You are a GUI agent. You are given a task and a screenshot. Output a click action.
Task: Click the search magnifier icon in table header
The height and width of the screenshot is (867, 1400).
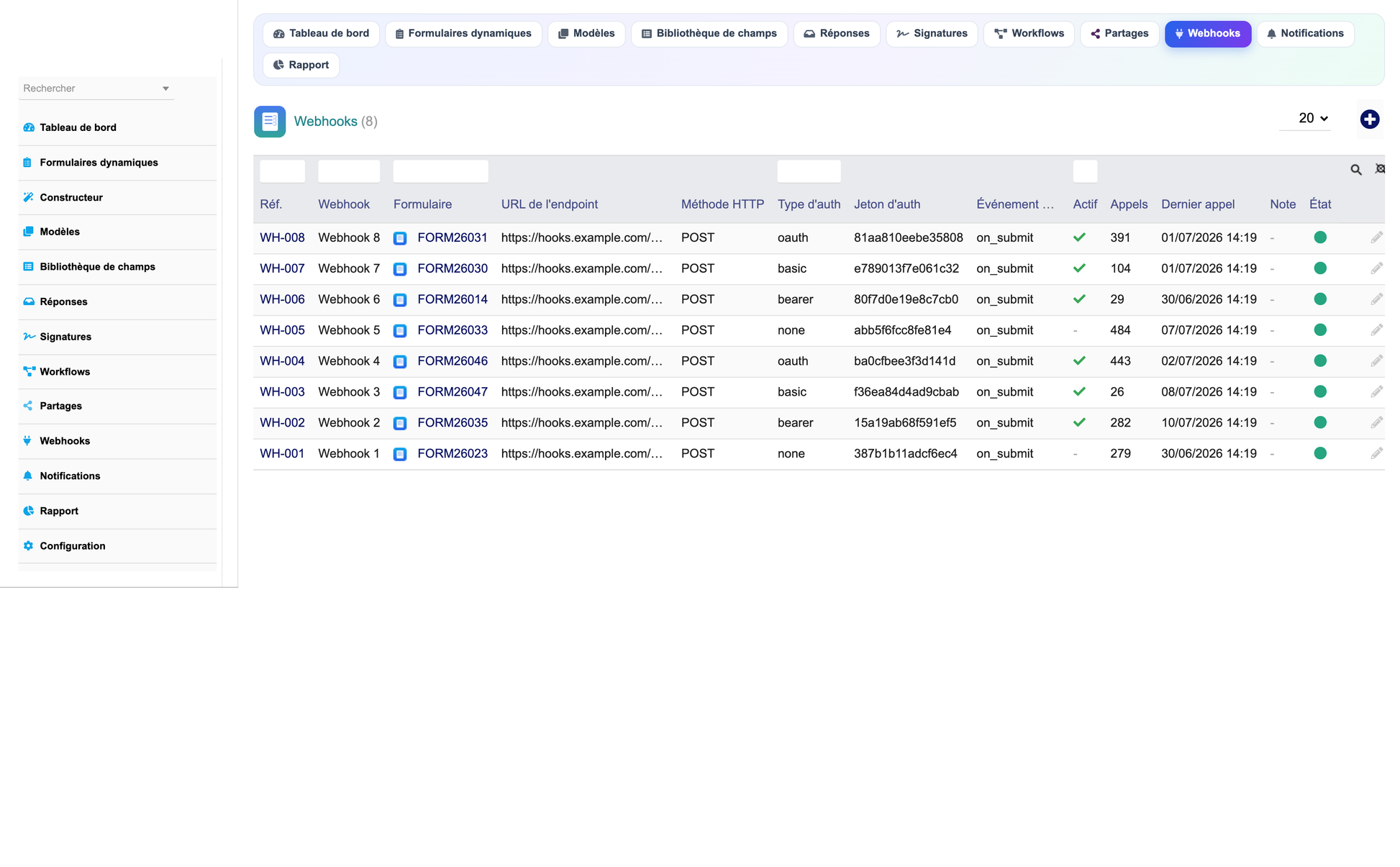tap(1355, 170)
